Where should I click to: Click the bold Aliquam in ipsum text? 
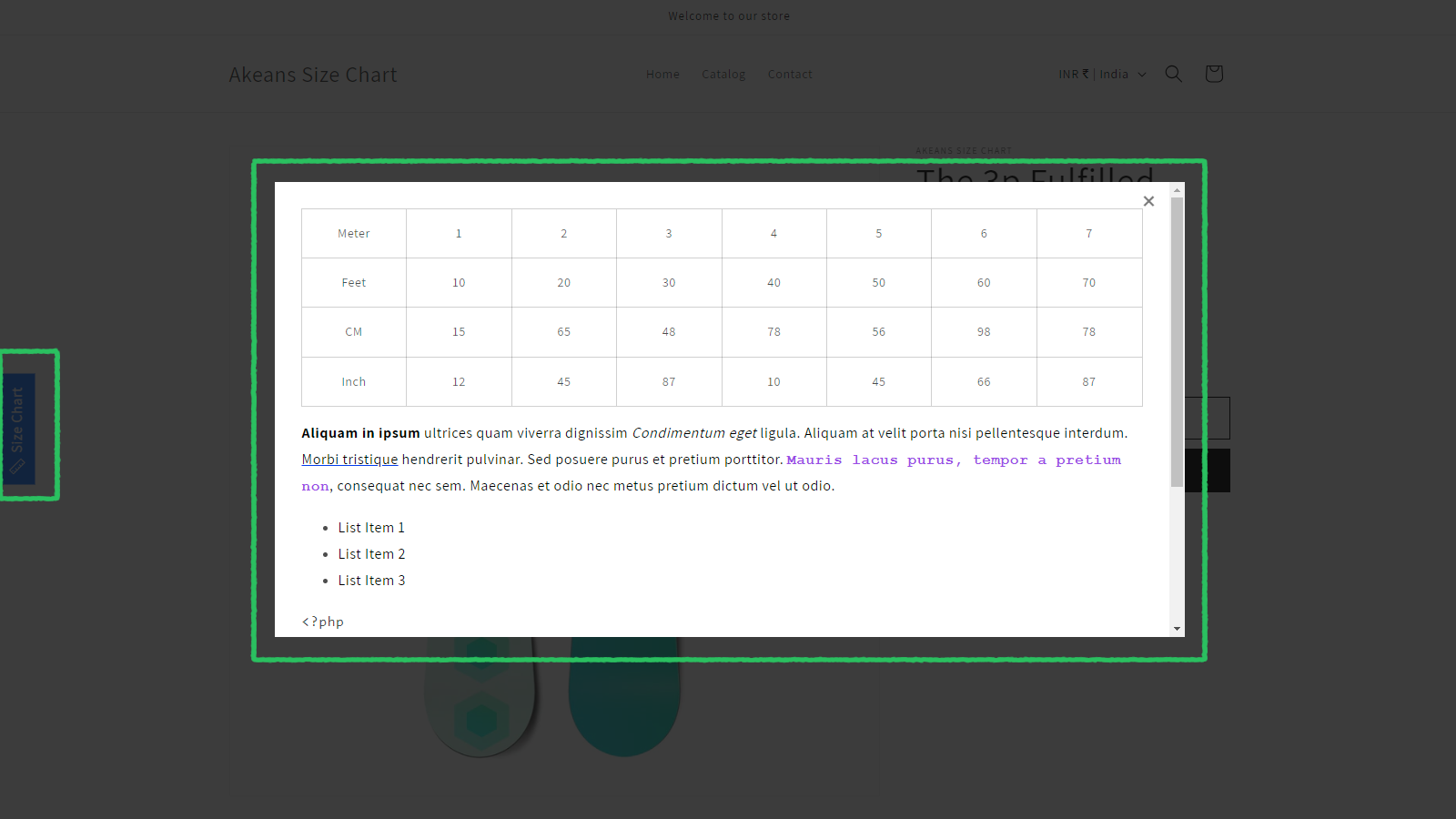360,433
